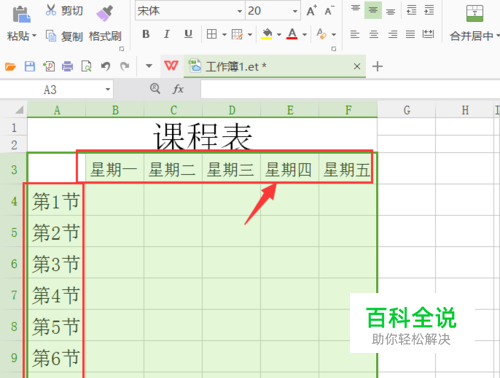Expand the Paste options arrow
Screen dimensions: 500x378
click(x=34, y=35)
